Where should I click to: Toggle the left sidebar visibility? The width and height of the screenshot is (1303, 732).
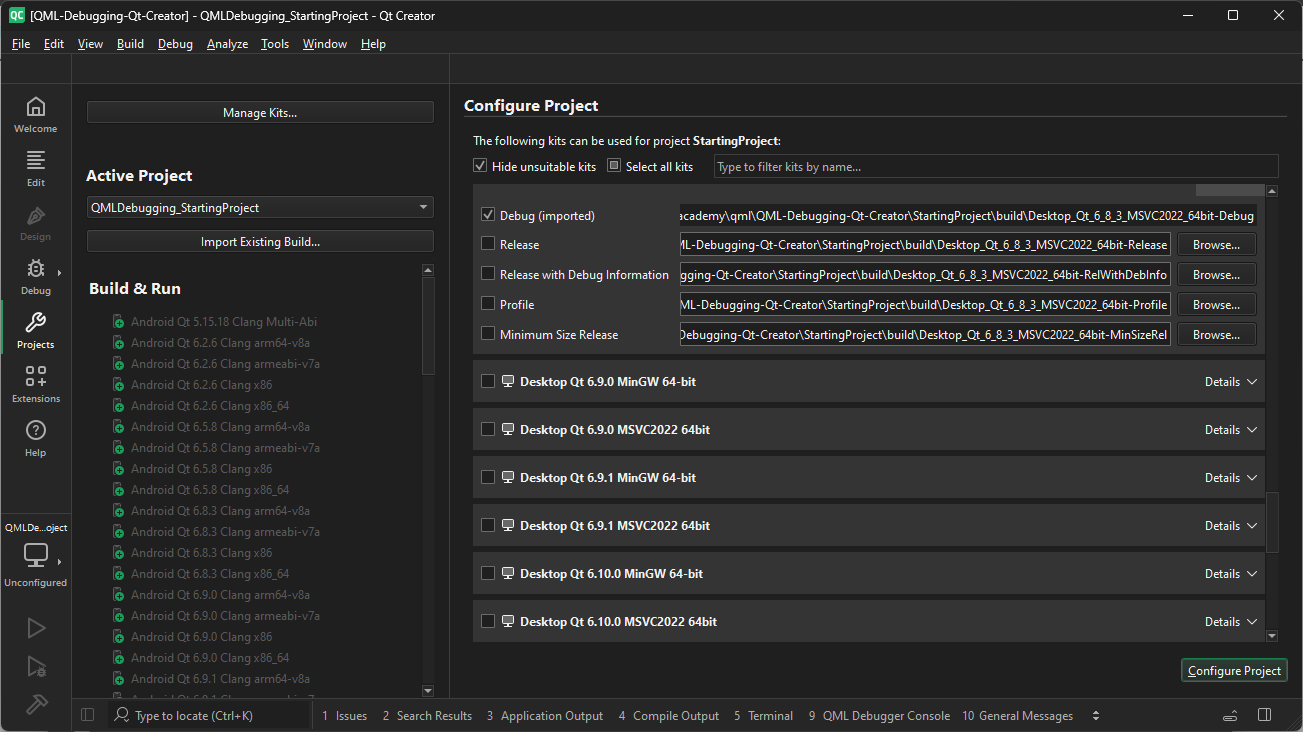point(87,715)
